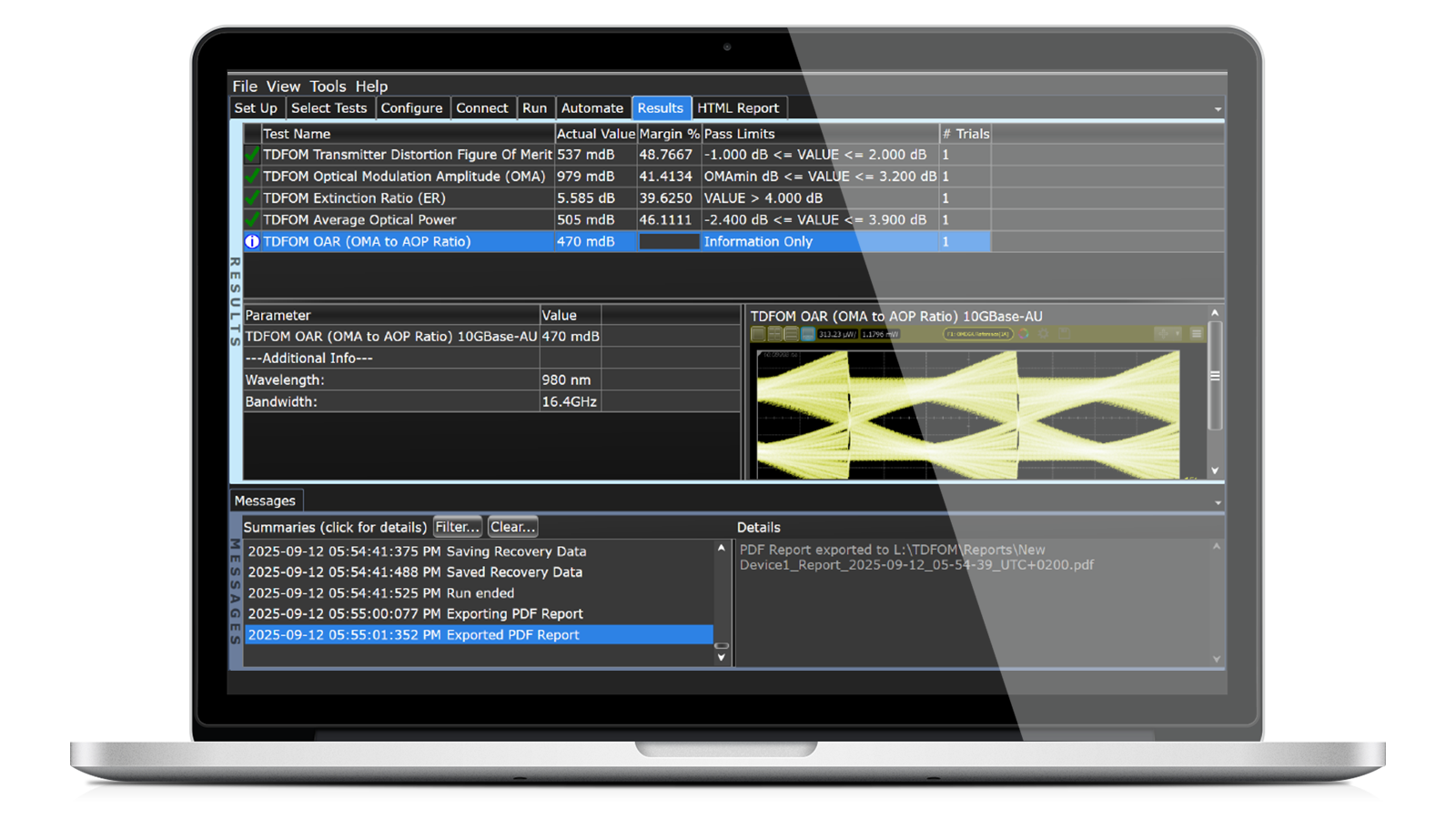This screenshot has width=1456, height=819.
Task: Select the TDFOM Average Optical Power row
Action: (618, 219)
